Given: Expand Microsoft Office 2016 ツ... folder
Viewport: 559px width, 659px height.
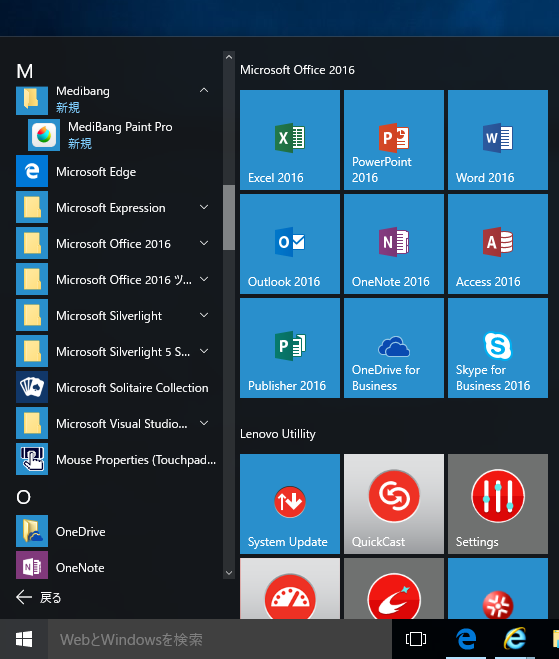Looking at the screenshot, I should [204, 279].
